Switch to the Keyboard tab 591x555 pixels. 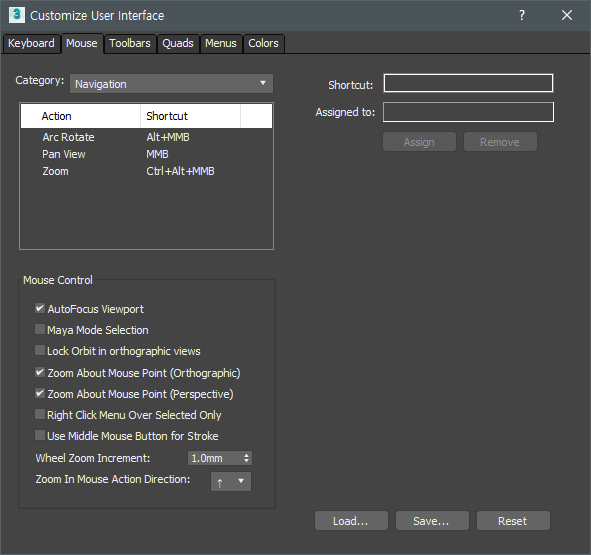tap(31, 43)
